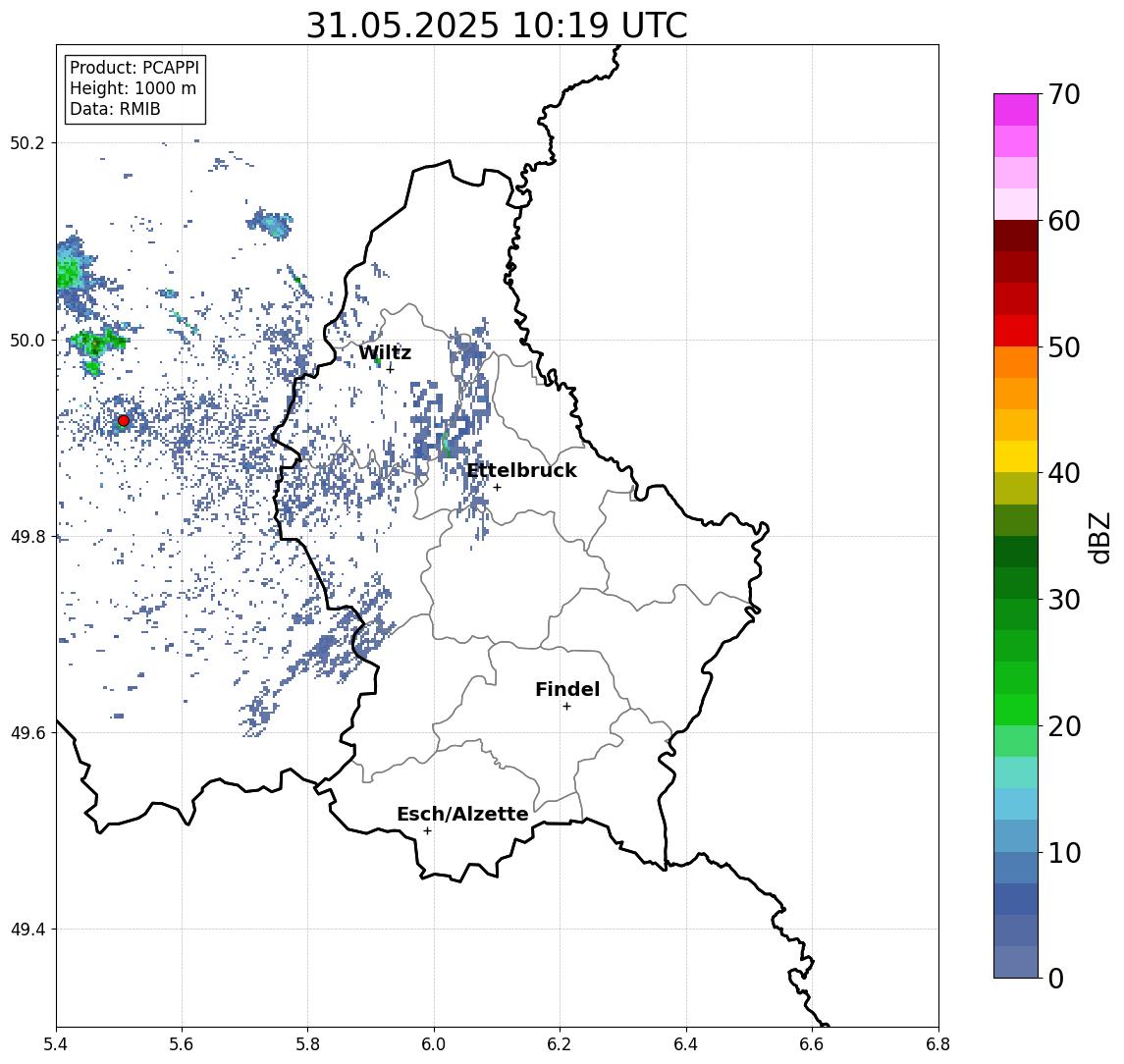Click the longitude tick label 6.2

pyautogui.click(x=560, y=1043)
